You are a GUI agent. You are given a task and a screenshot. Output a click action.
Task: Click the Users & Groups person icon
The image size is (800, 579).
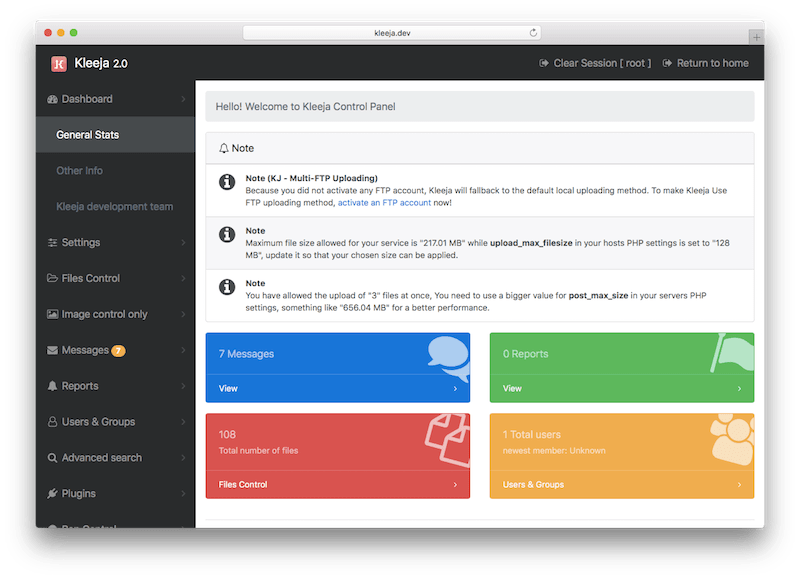[x=53, y=421]
